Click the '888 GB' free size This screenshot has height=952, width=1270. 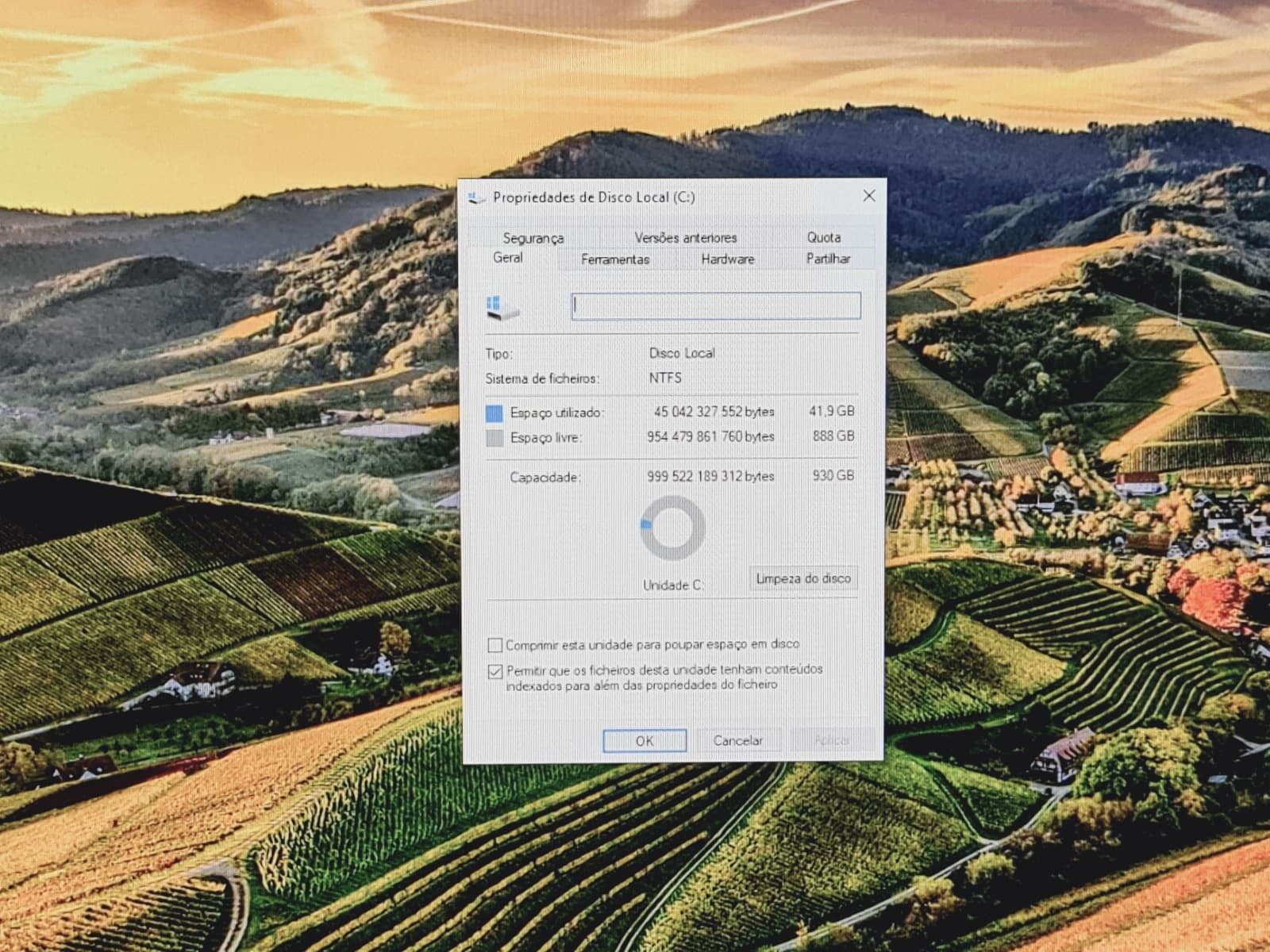point(833,436)
